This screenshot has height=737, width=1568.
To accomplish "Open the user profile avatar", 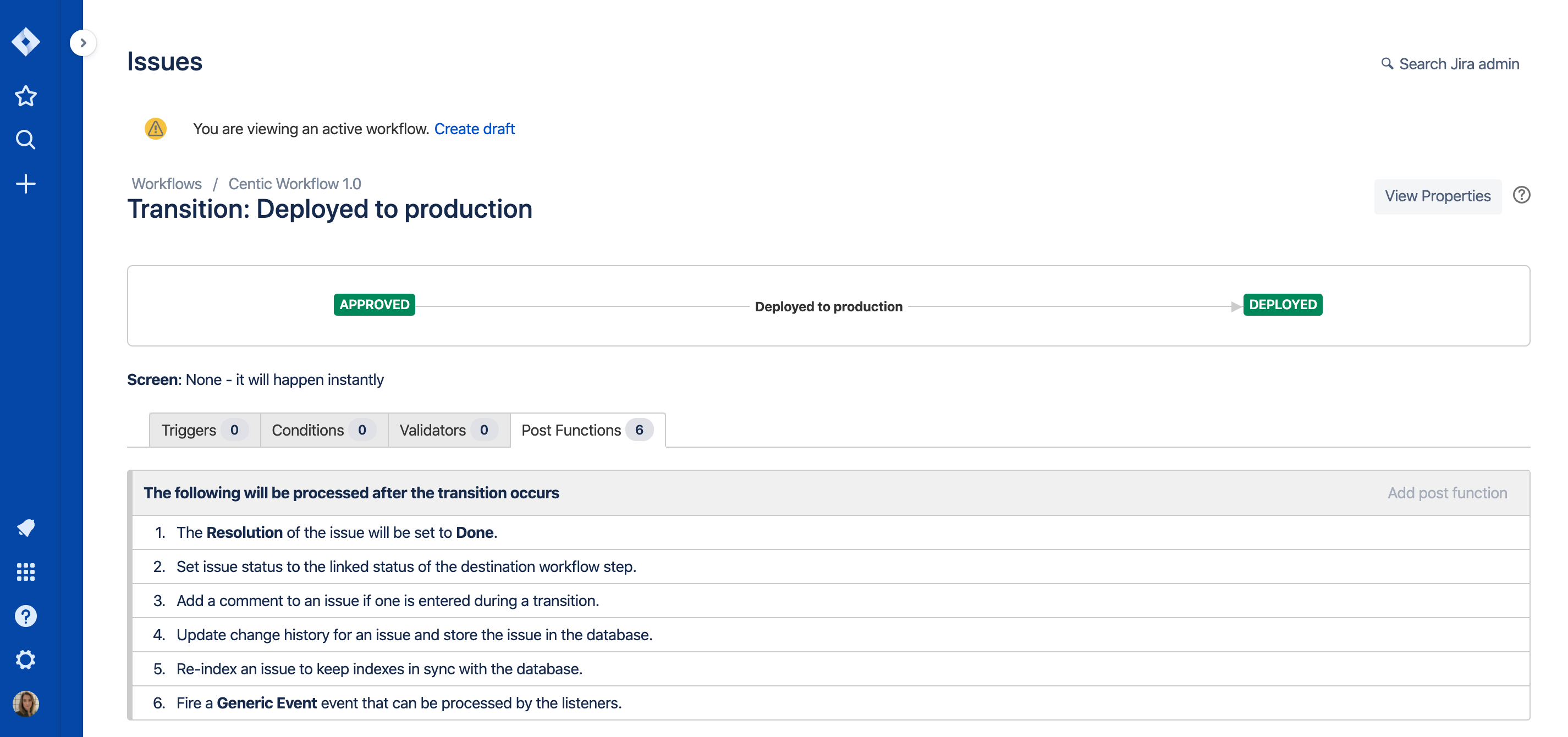I will click(x=25, y=704).
